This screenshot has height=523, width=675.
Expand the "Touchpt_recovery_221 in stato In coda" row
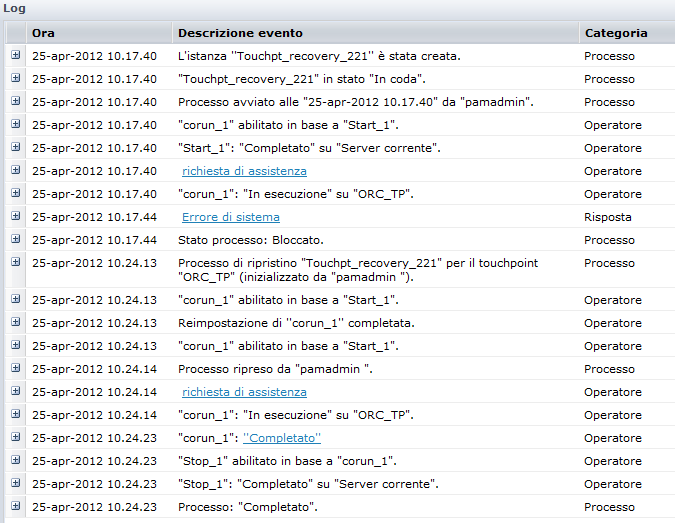pyautogui.click(x=16, y=79)
